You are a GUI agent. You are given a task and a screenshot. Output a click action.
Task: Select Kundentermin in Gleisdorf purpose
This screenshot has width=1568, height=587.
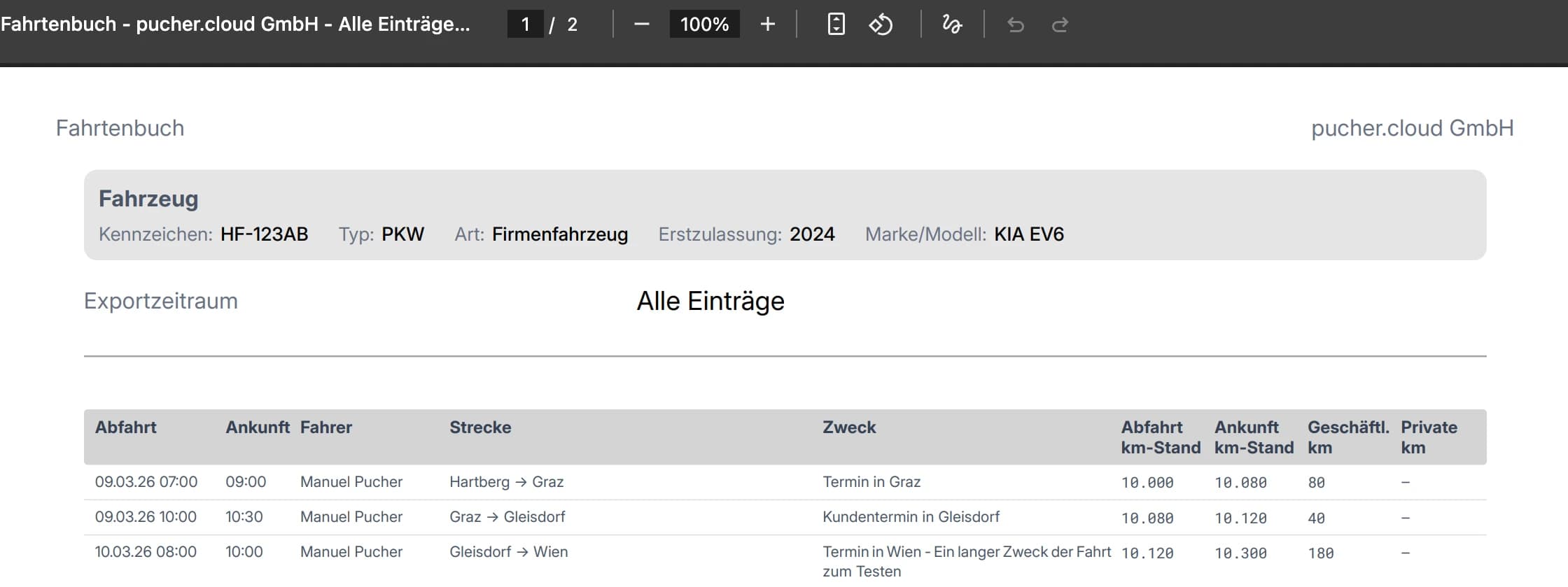click(x=911, y=517)
